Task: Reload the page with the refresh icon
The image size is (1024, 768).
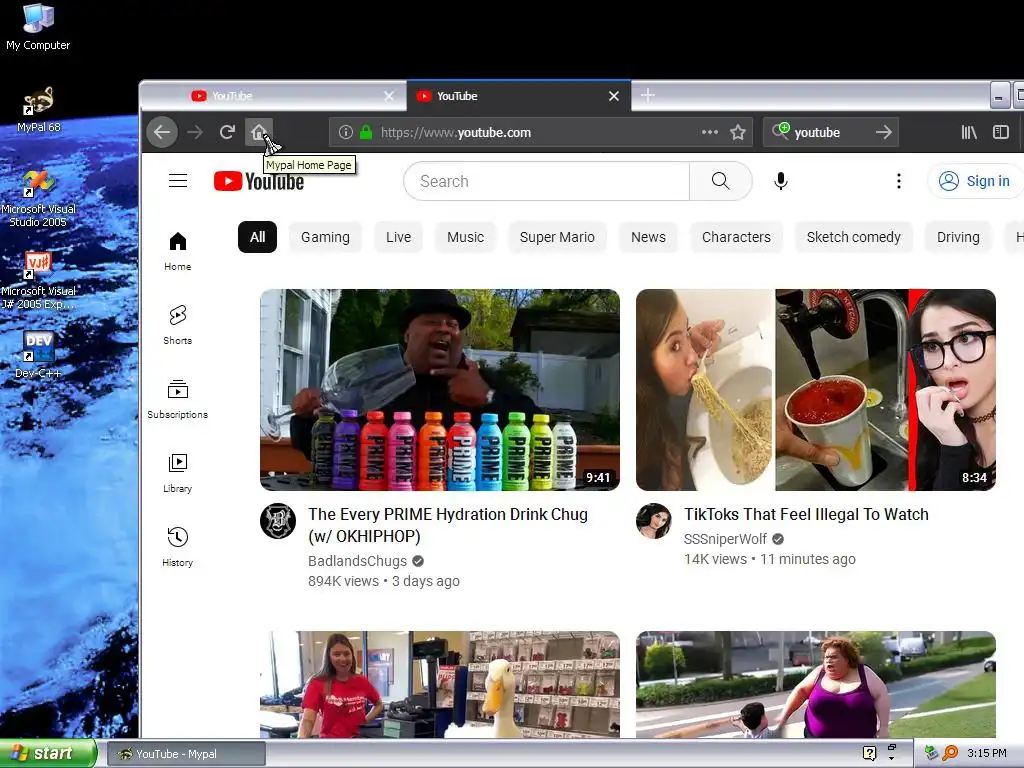Action: pyautogui.click(x=227, y=133)
